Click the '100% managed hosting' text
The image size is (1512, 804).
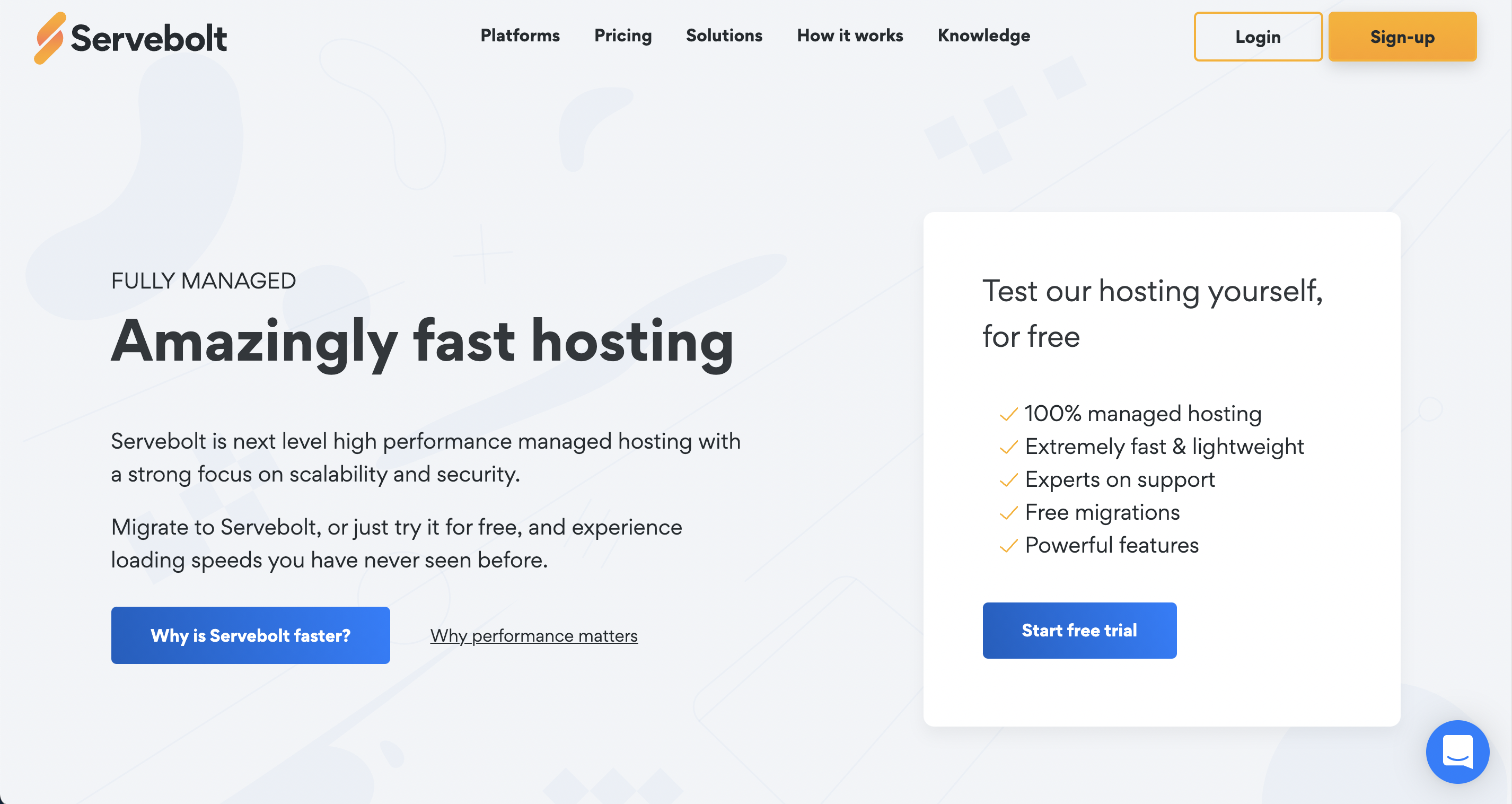(1143, 414)
